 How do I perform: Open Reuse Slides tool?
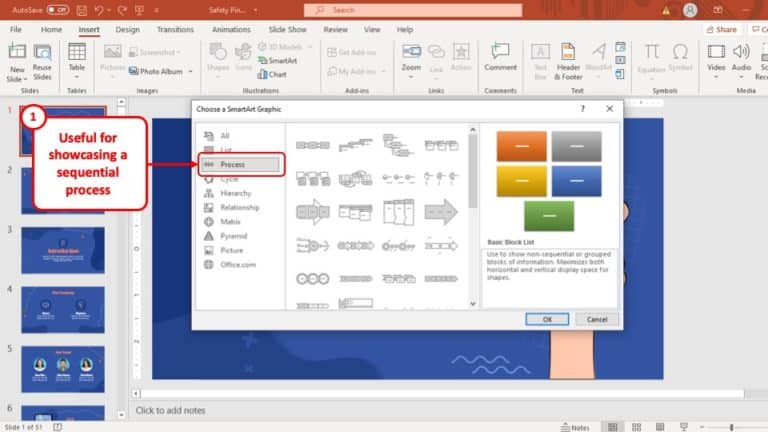42,62
